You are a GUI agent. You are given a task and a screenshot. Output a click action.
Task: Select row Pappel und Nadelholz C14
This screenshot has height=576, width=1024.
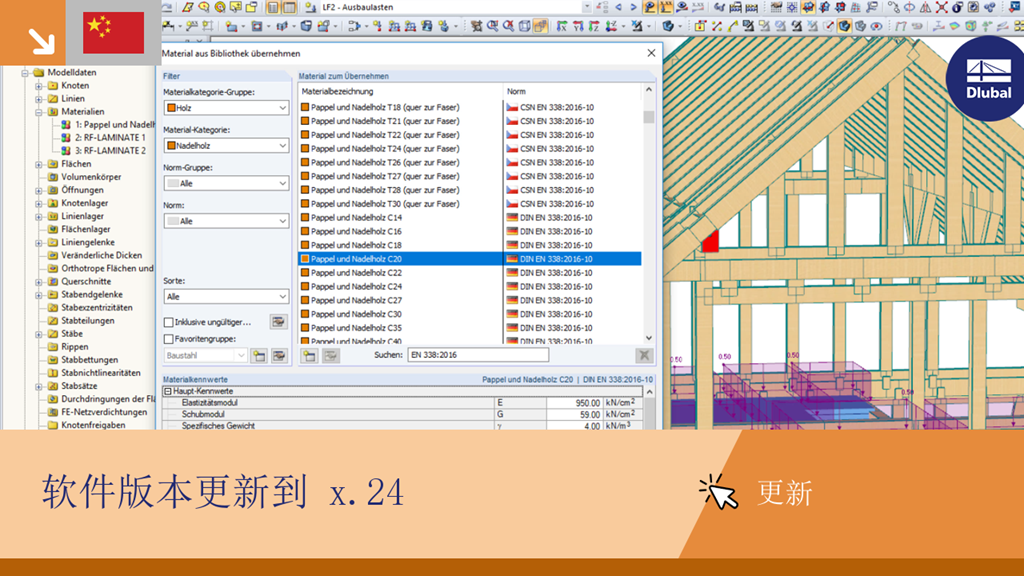pos(470,217)
